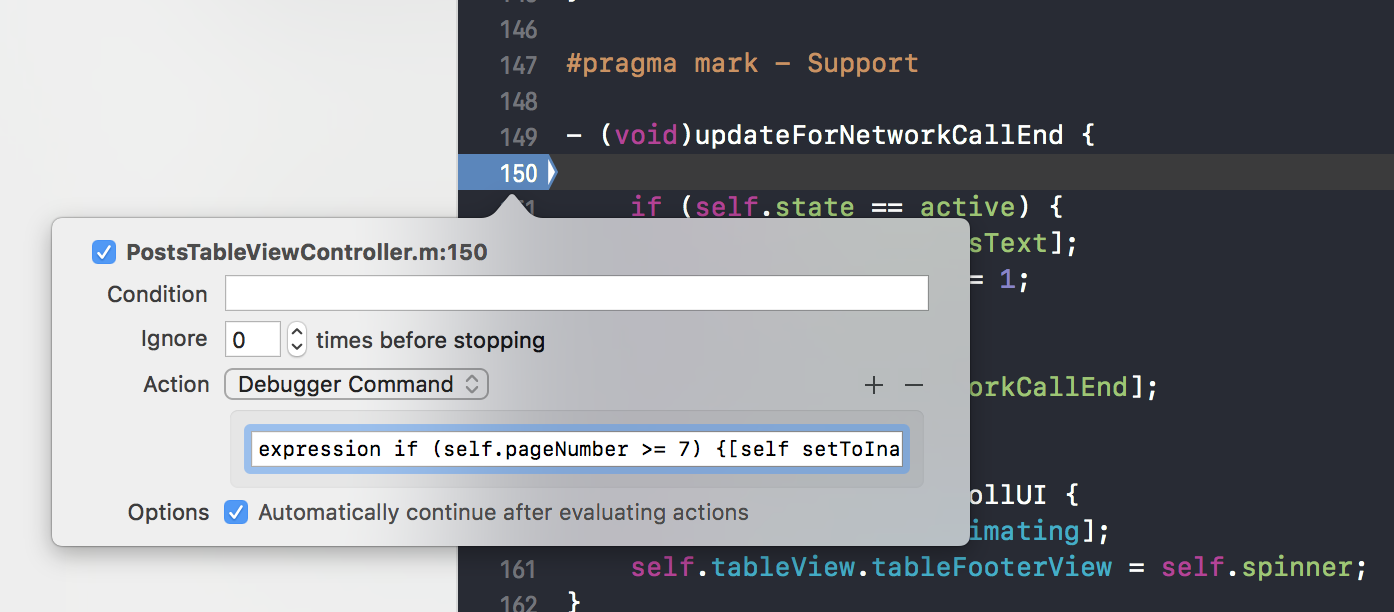1394x612 pixels.
Task: Click the updateForNetworkCallEnd method name
Action: tap(878, 135)
